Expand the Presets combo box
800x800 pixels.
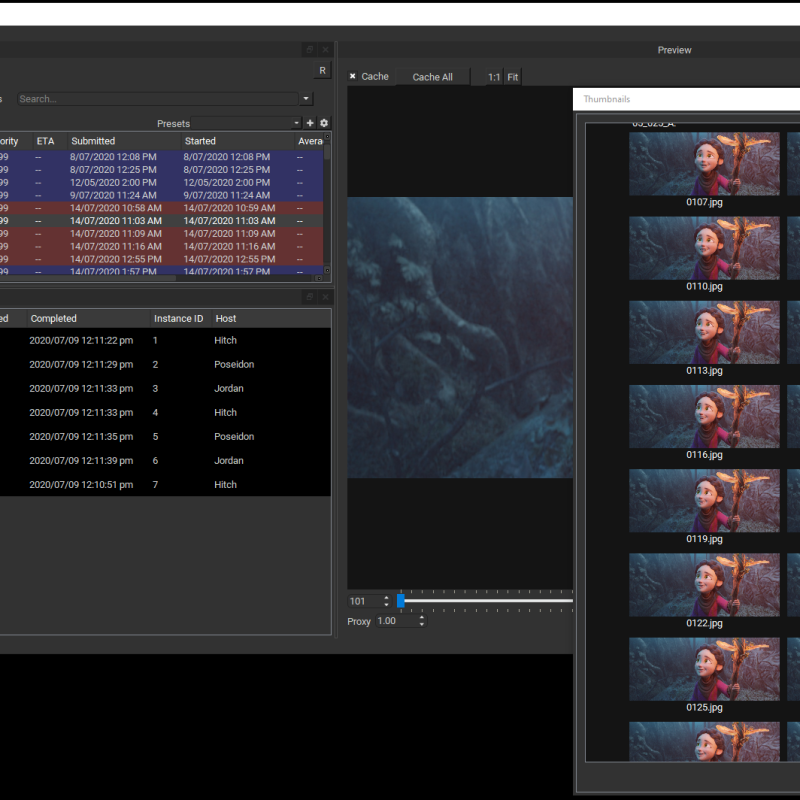click(246, 123)
